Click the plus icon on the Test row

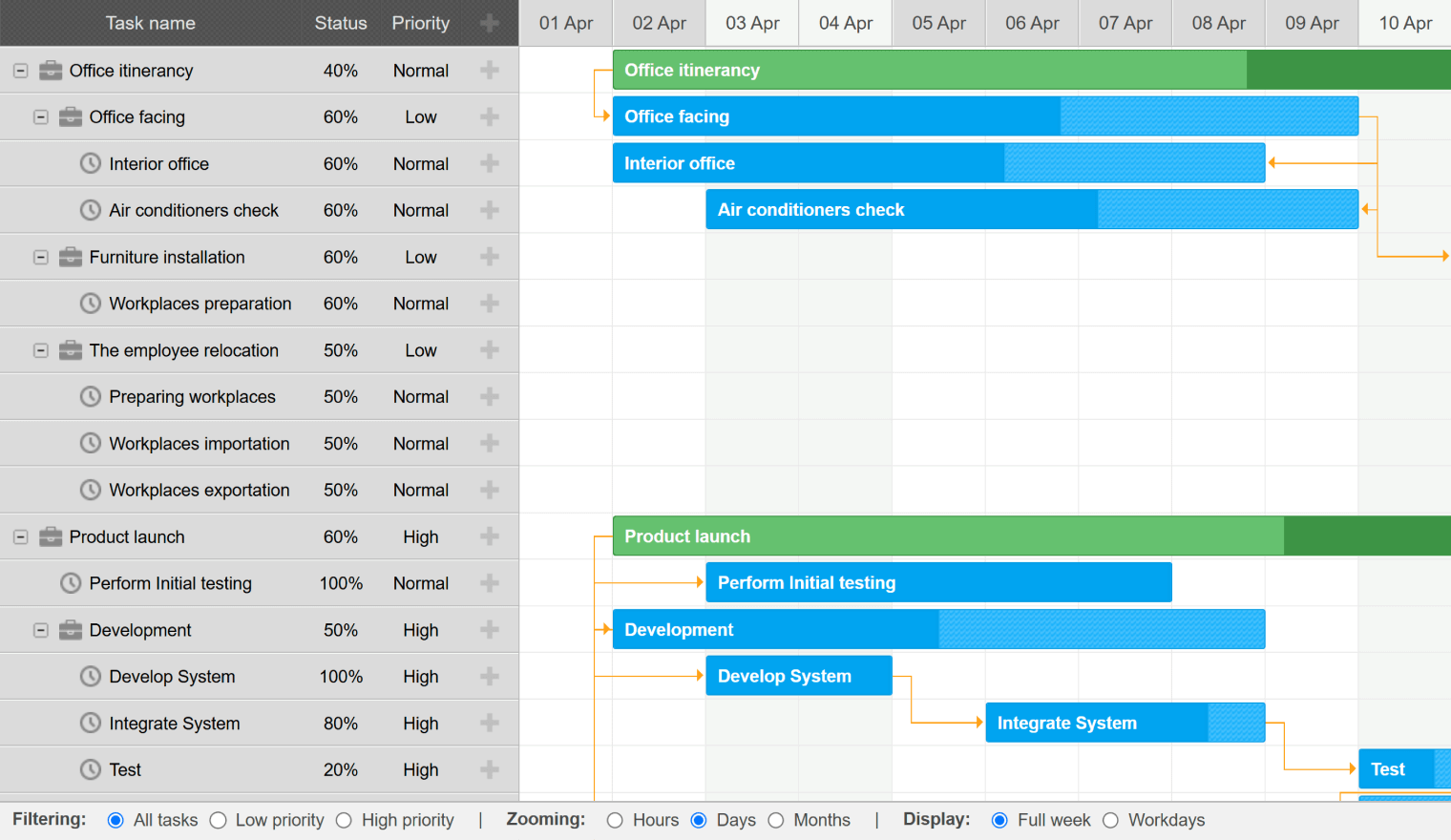point(489,769)
